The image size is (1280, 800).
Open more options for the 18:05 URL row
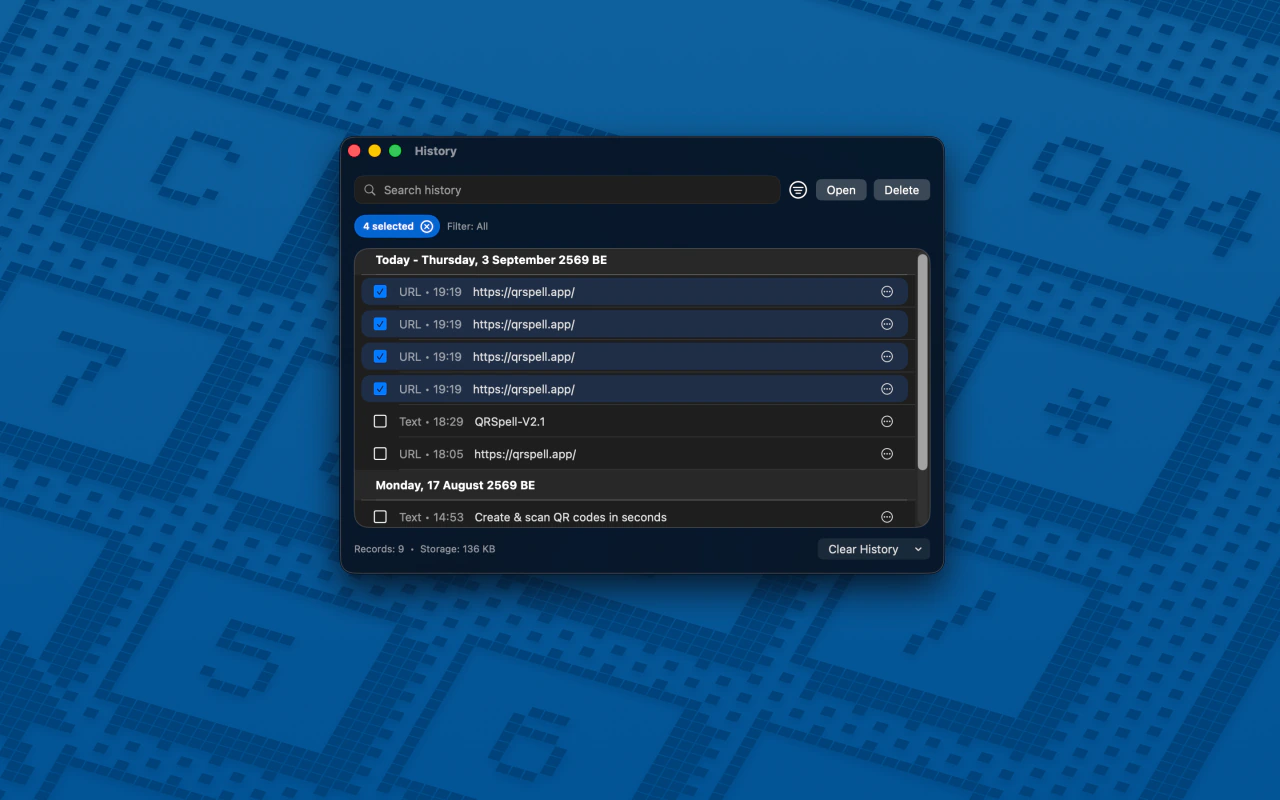pyautogui.click(x=887, y=454)
